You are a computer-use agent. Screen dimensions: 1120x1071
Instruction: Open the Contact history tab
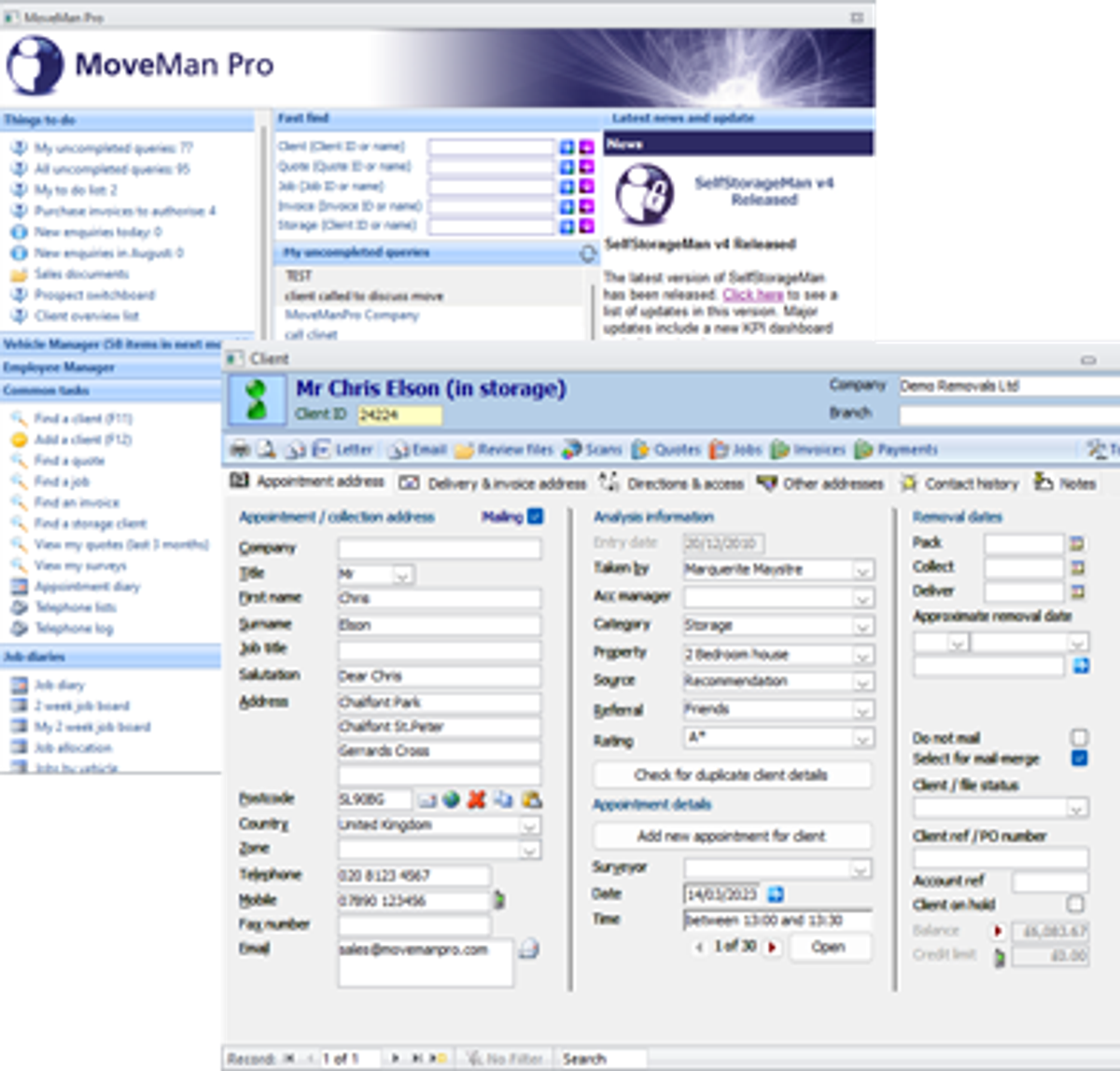click(x=959, y=483)
